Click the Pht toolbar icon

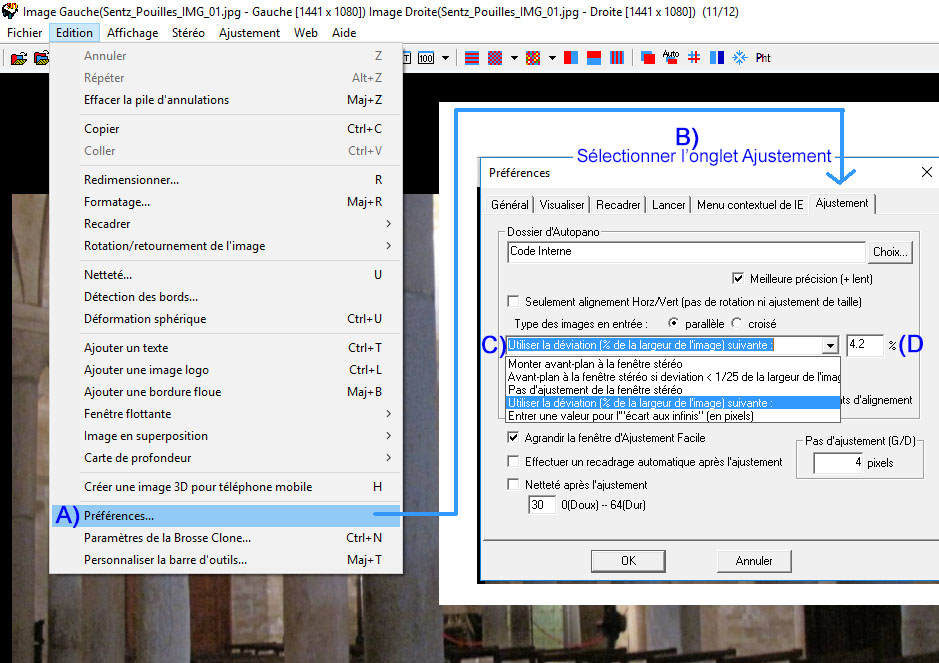tap(763, 58)
